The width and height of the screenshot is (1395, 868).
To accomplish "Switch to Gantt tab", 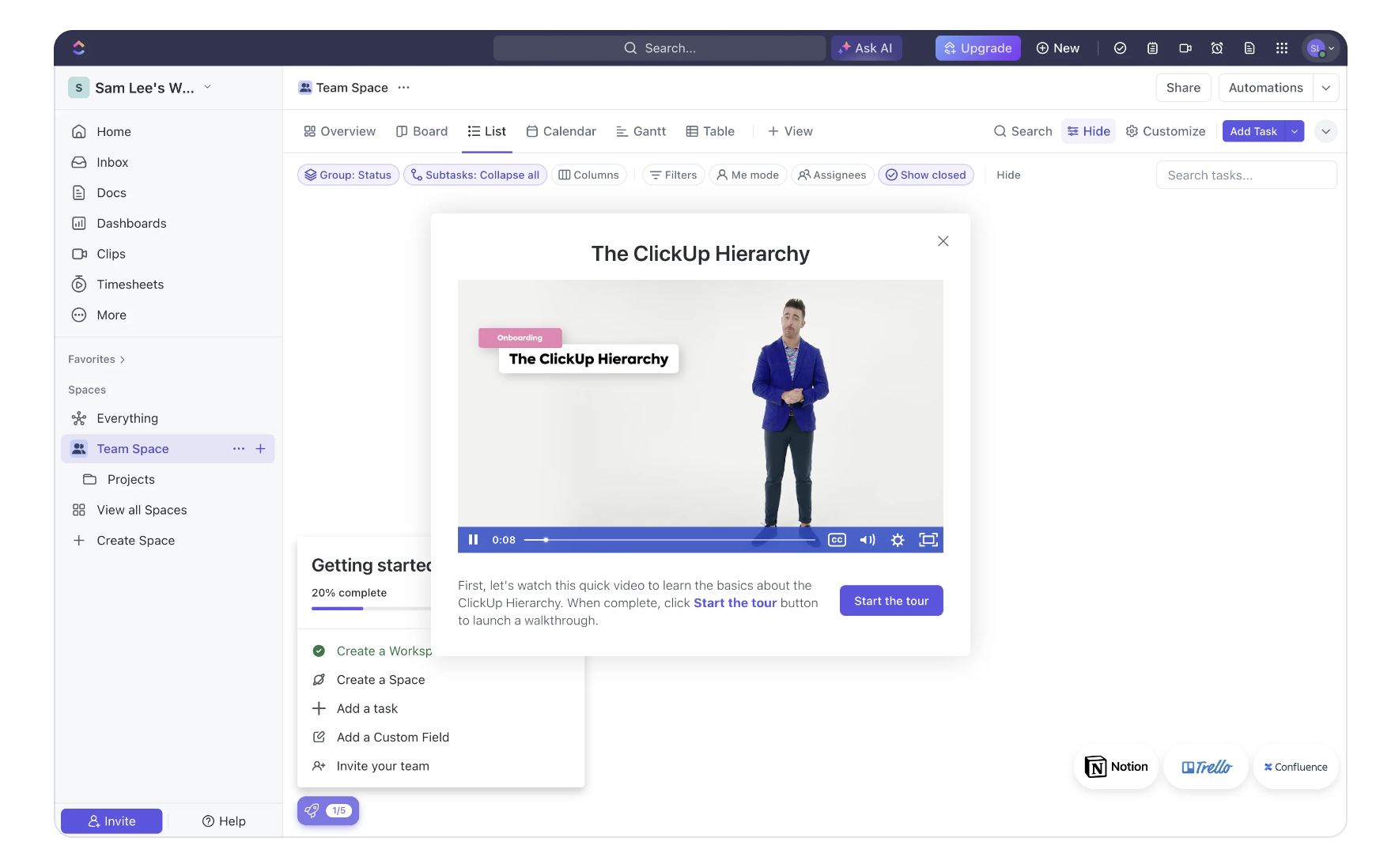I will click(641, 131).
